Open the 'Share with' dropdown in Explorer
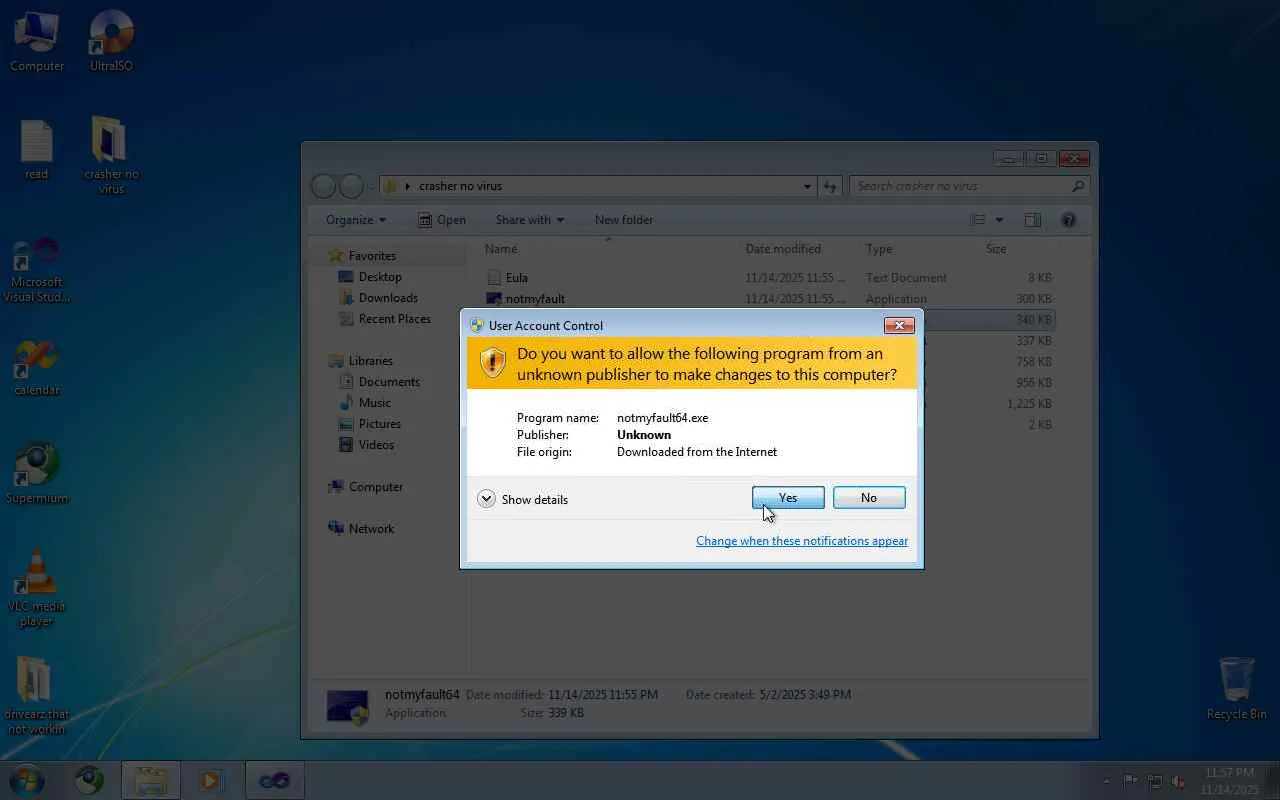Screen dimensions: 1280x800 click(530, 220)
